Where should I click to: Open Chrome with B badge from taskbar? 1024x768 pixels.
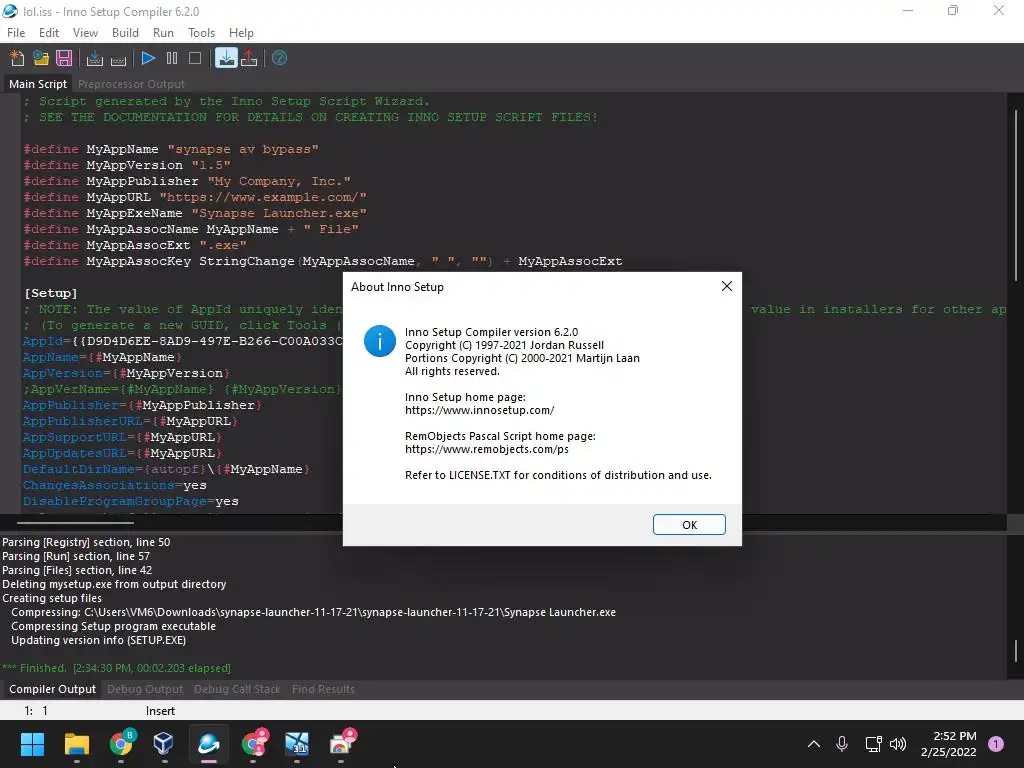tap(121, 744)
